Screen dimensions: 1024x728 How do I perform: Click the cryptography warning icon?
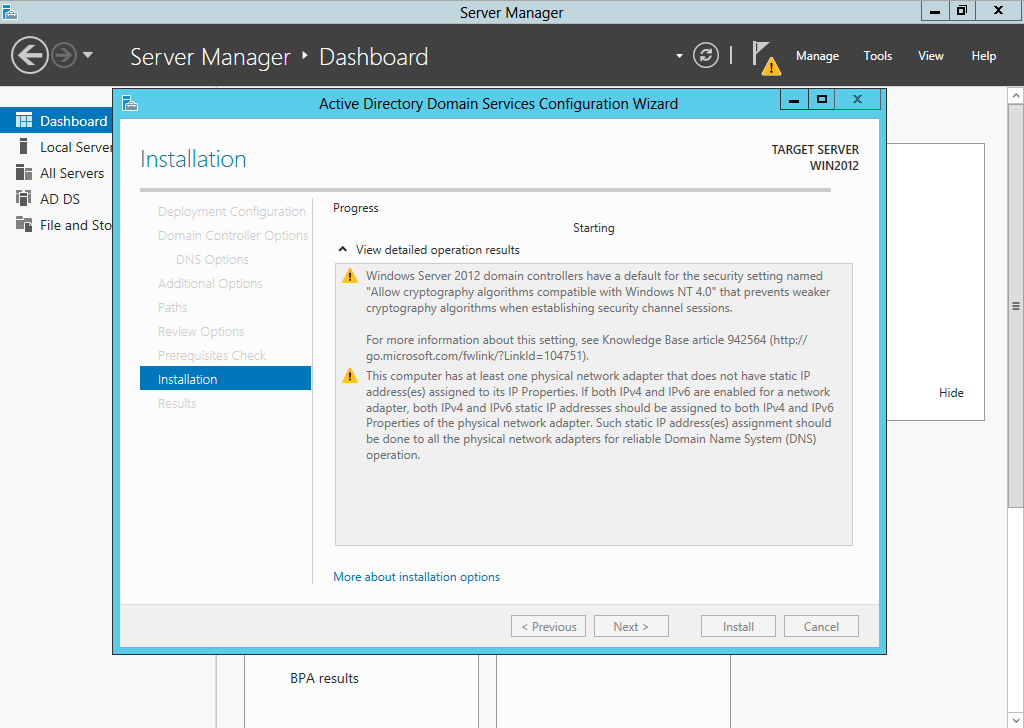click(x=350, y=276)
